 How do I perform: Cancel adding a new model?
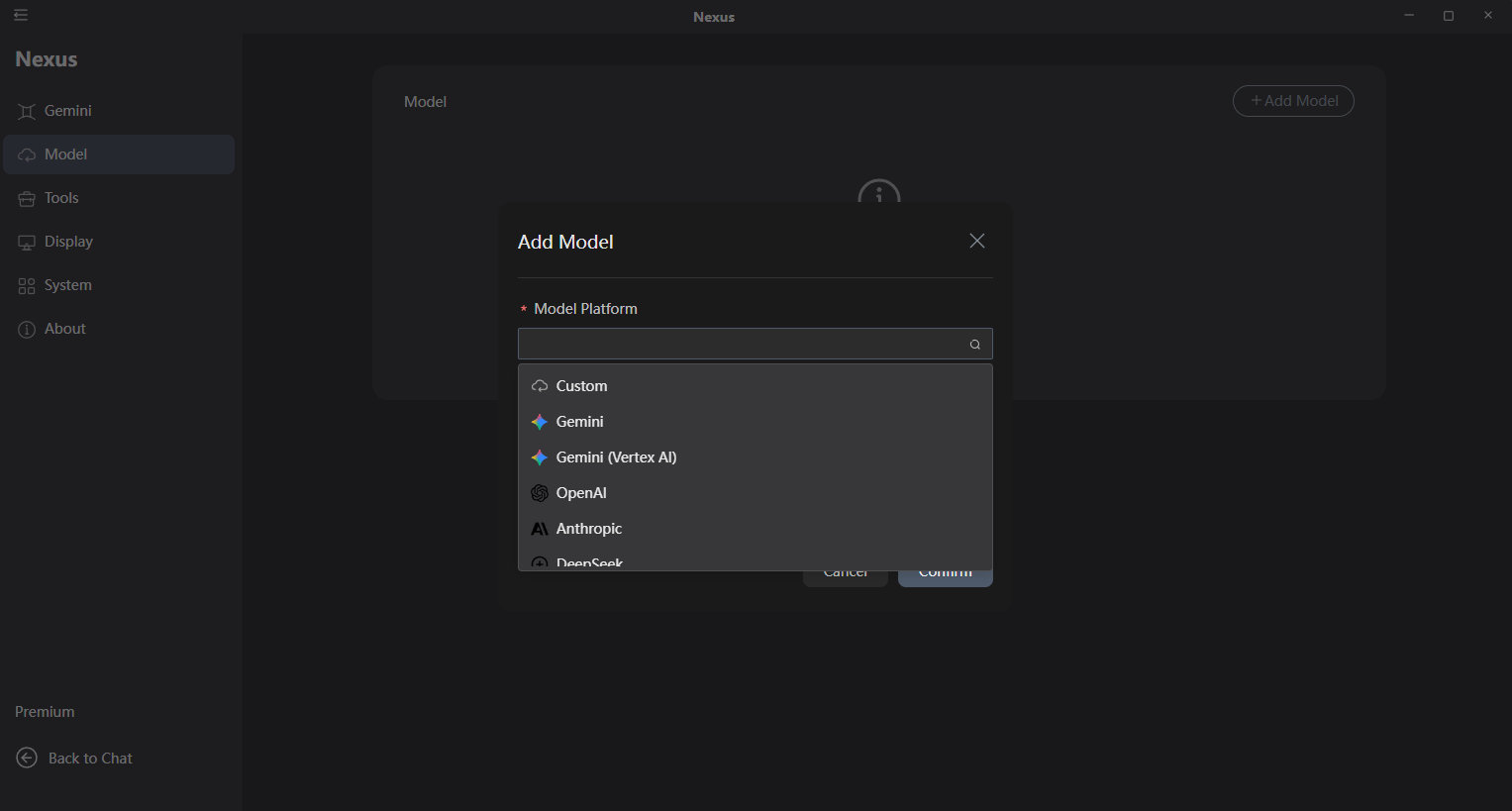click(x=845, y=571)
